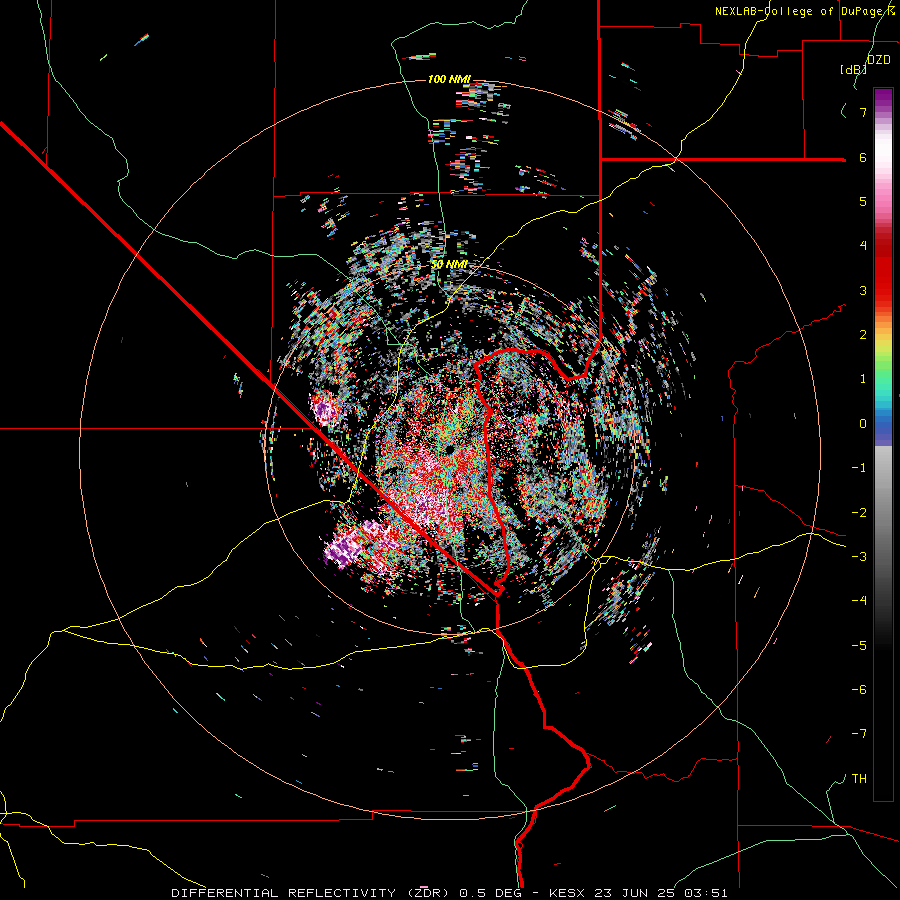Click the positive 2 dB scale value
900x900 pixels.
click(x=863, y=335)
